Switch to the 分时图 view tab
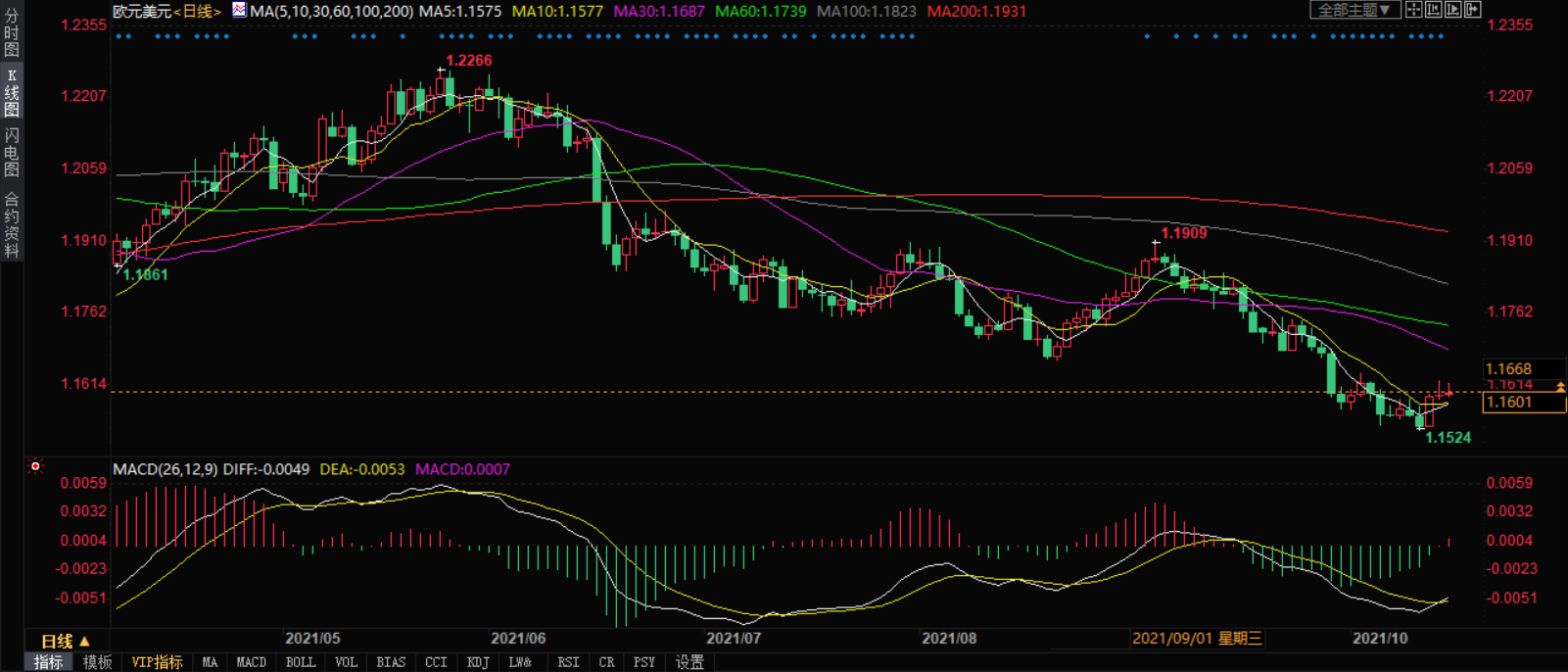Viewport: 1568px width, 672px height. (11, 32)
